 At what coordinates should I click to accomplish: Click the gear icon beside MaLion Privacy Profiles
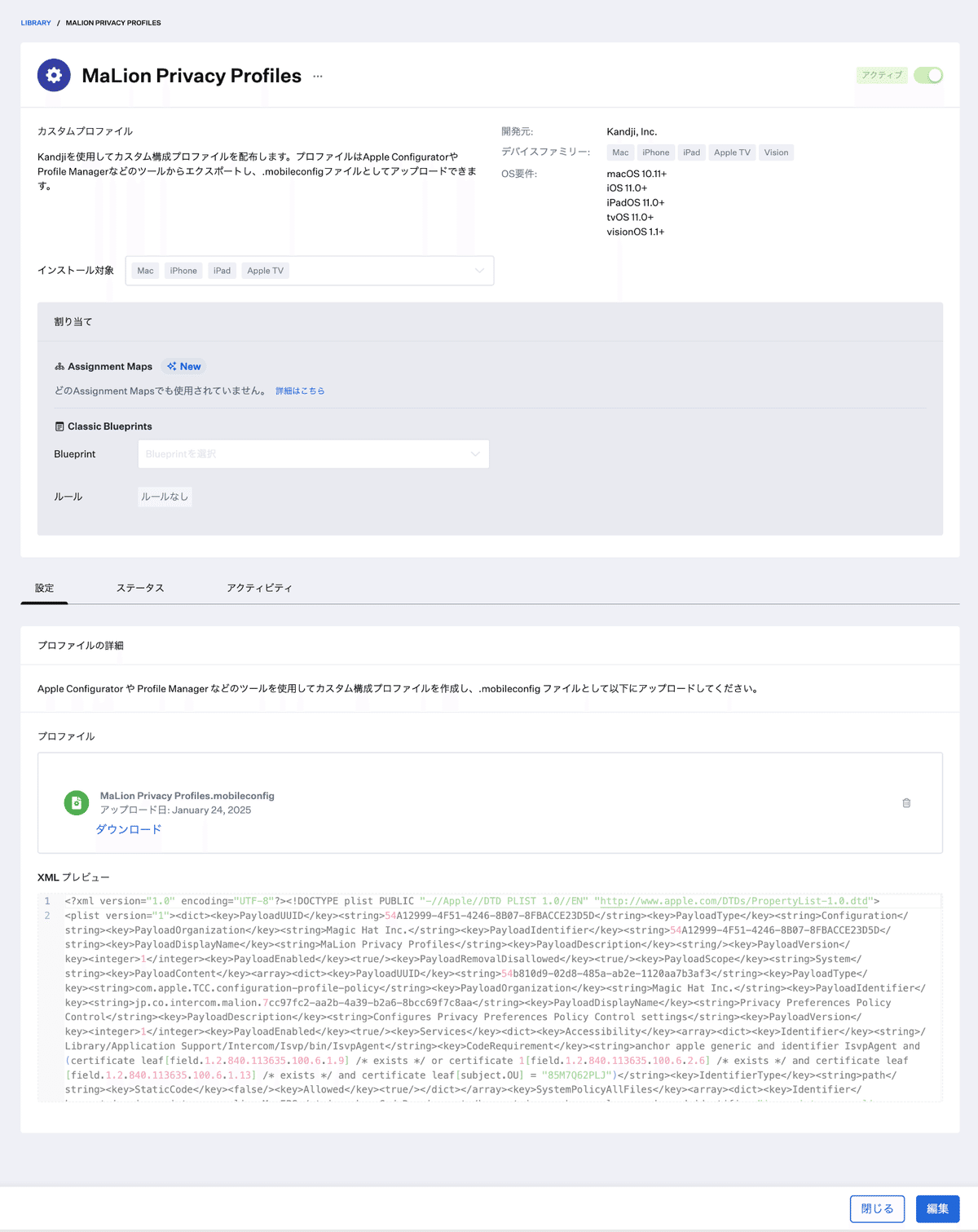pos(54,75)
